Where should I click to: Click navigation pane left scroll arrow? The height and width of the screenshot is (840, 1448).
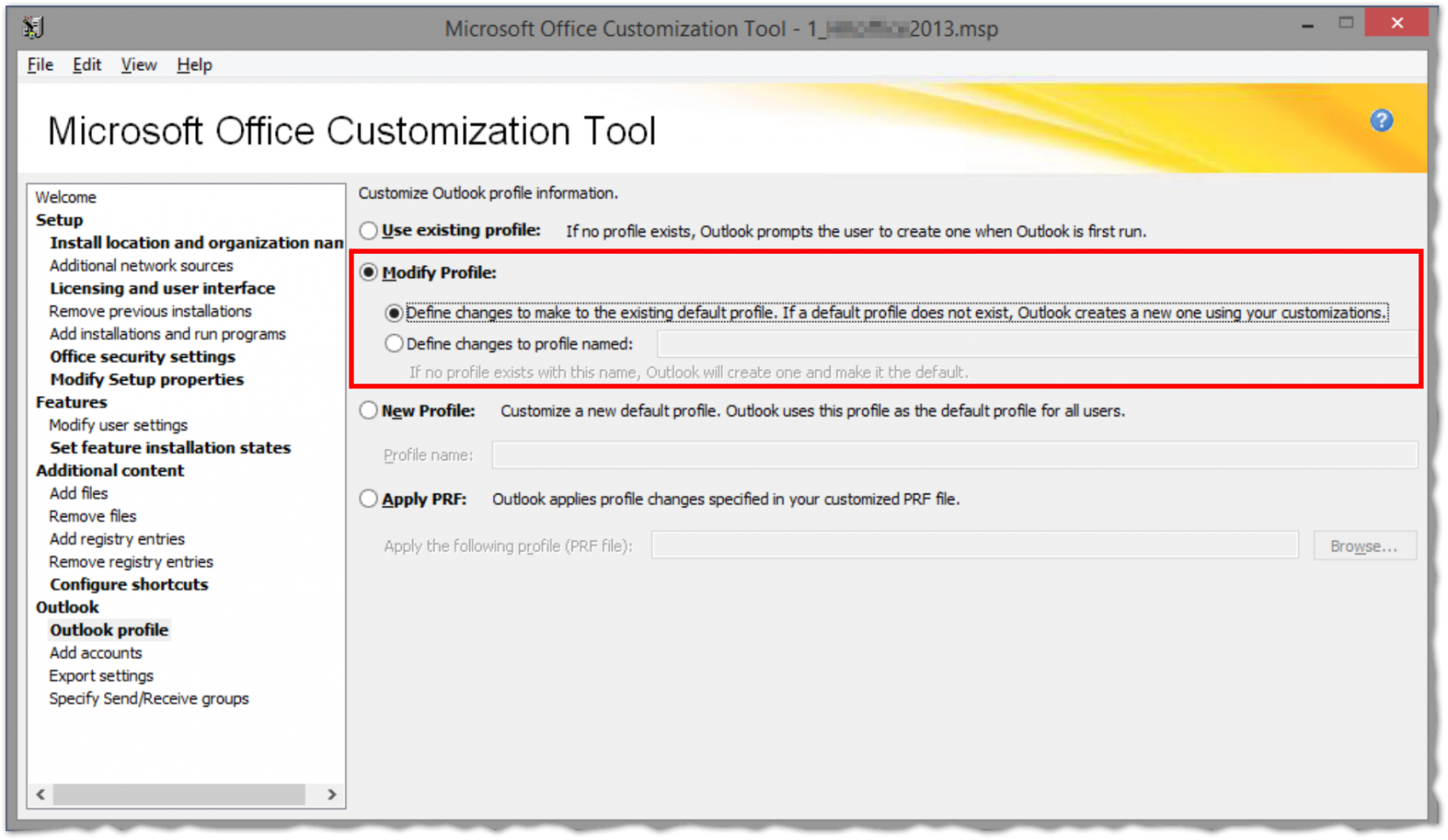[40, 794]
